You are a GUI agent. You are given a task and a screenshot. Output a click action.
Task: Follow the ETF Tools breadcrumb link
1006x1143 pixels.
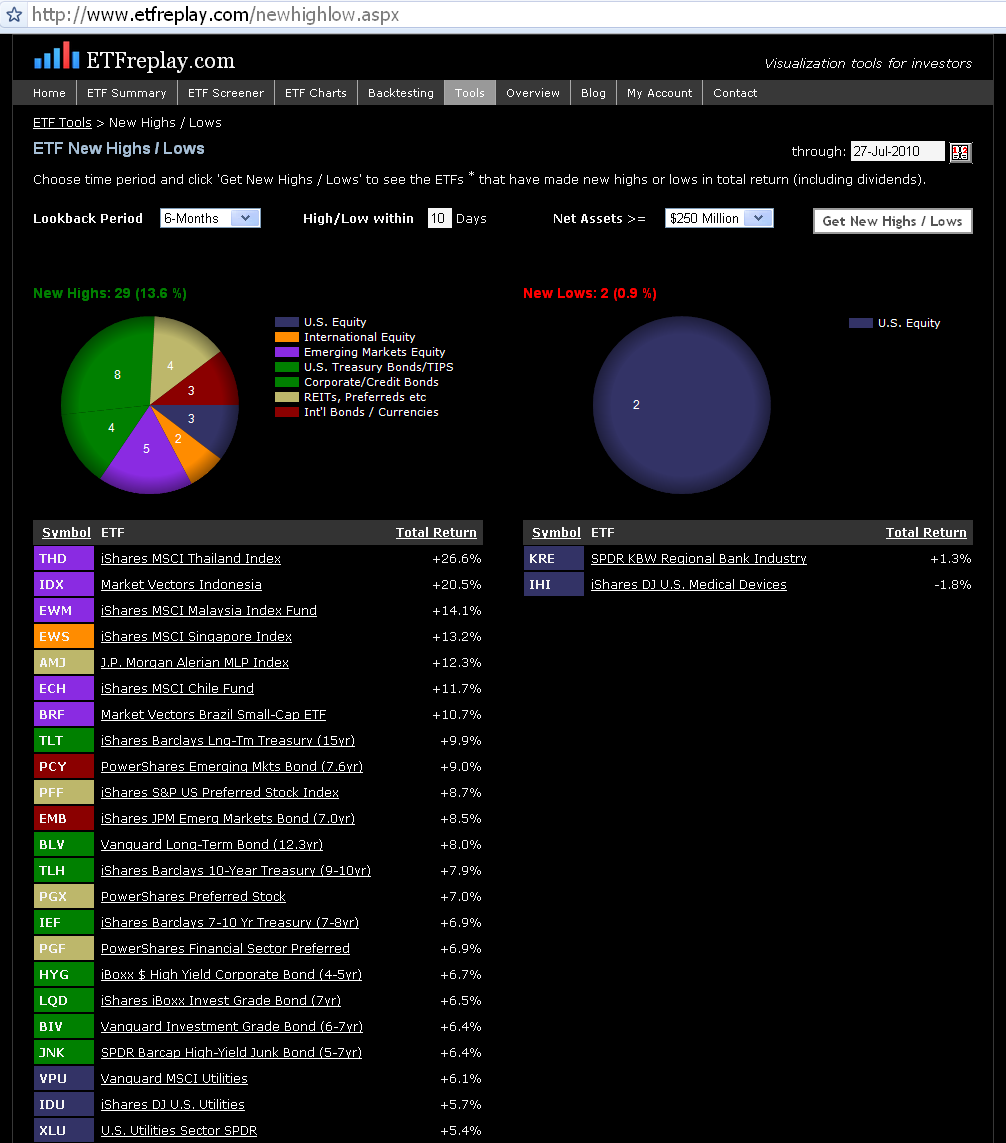coord(62,122)
